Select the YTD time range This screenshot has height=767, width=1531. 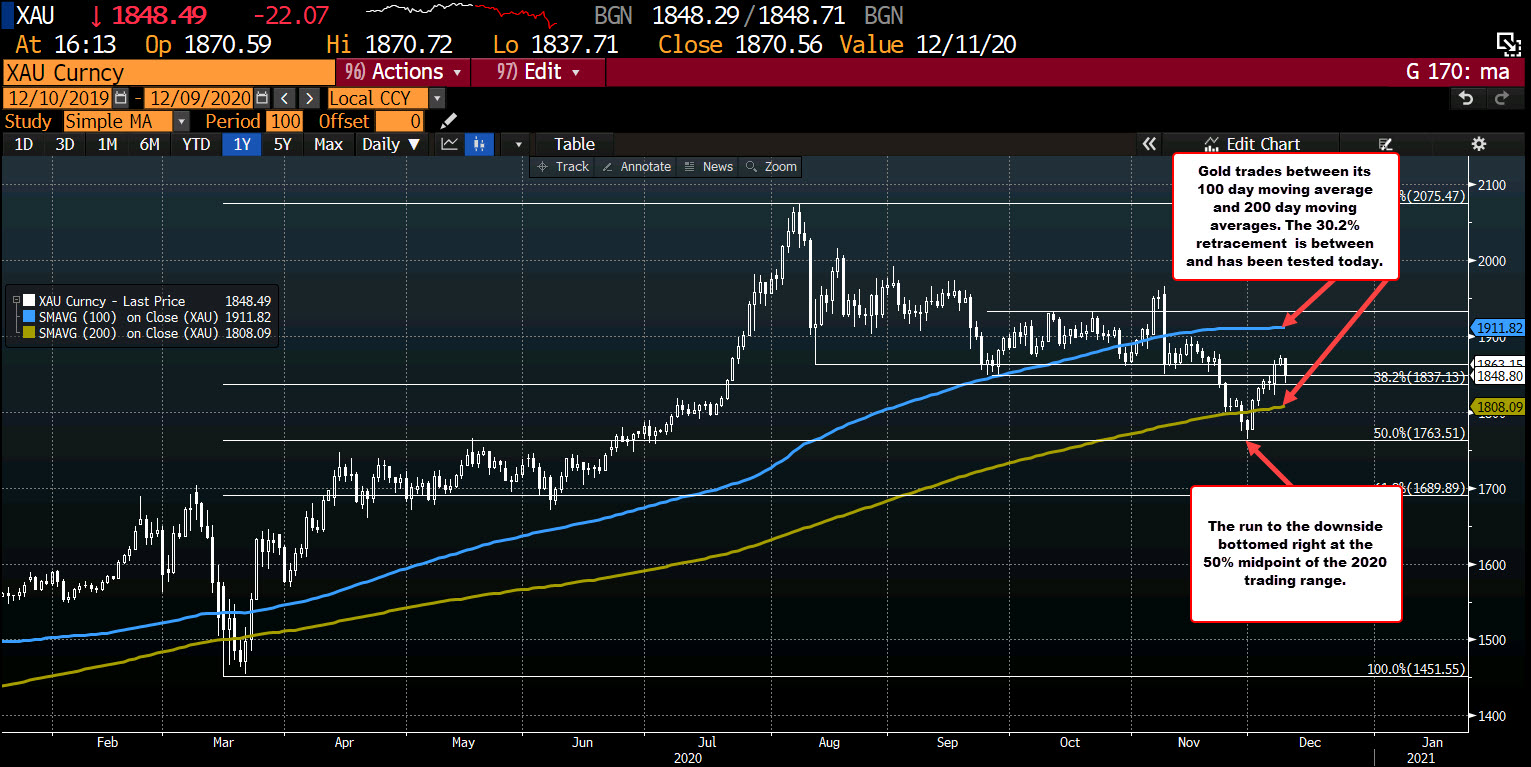196,144
